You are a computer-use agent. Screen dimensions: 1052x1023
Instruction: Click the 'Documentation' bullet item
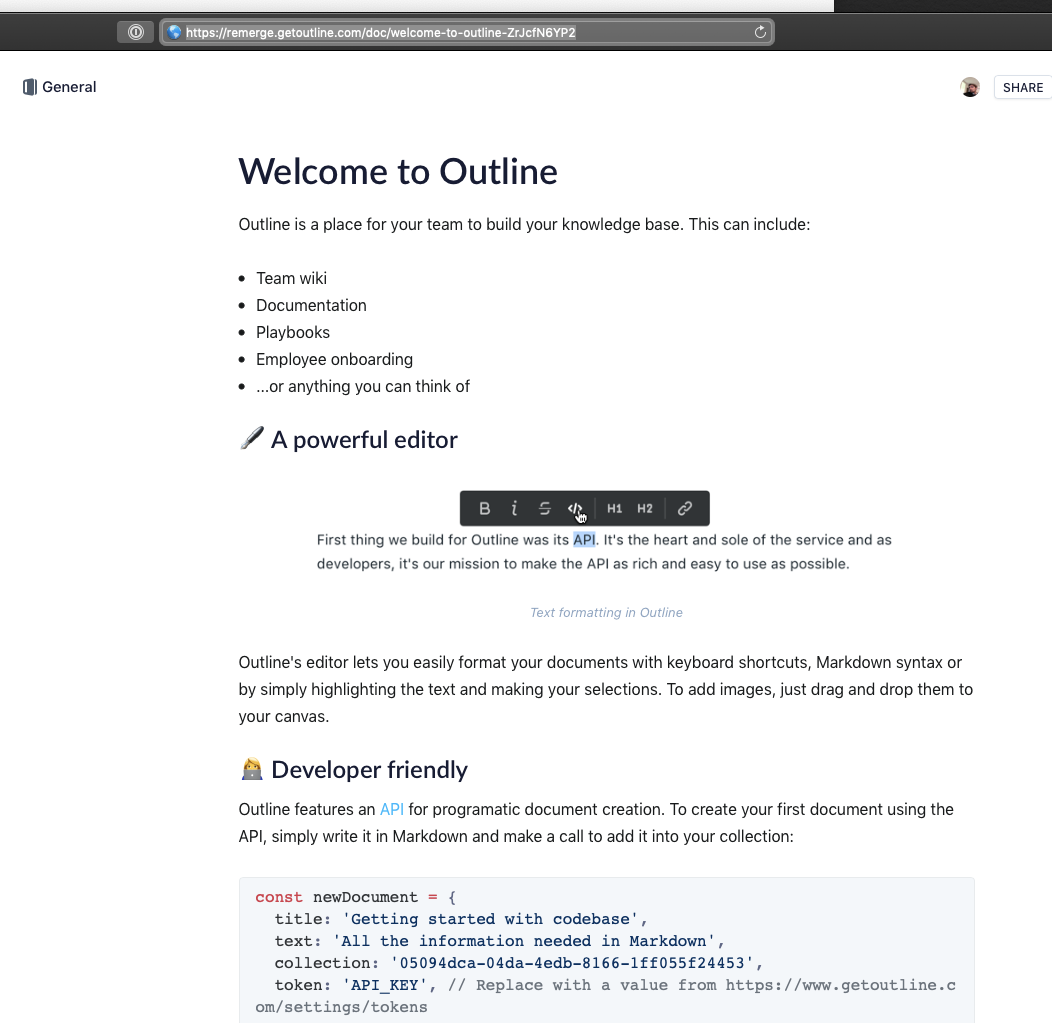pyautogui.click(x=311, y=305)
